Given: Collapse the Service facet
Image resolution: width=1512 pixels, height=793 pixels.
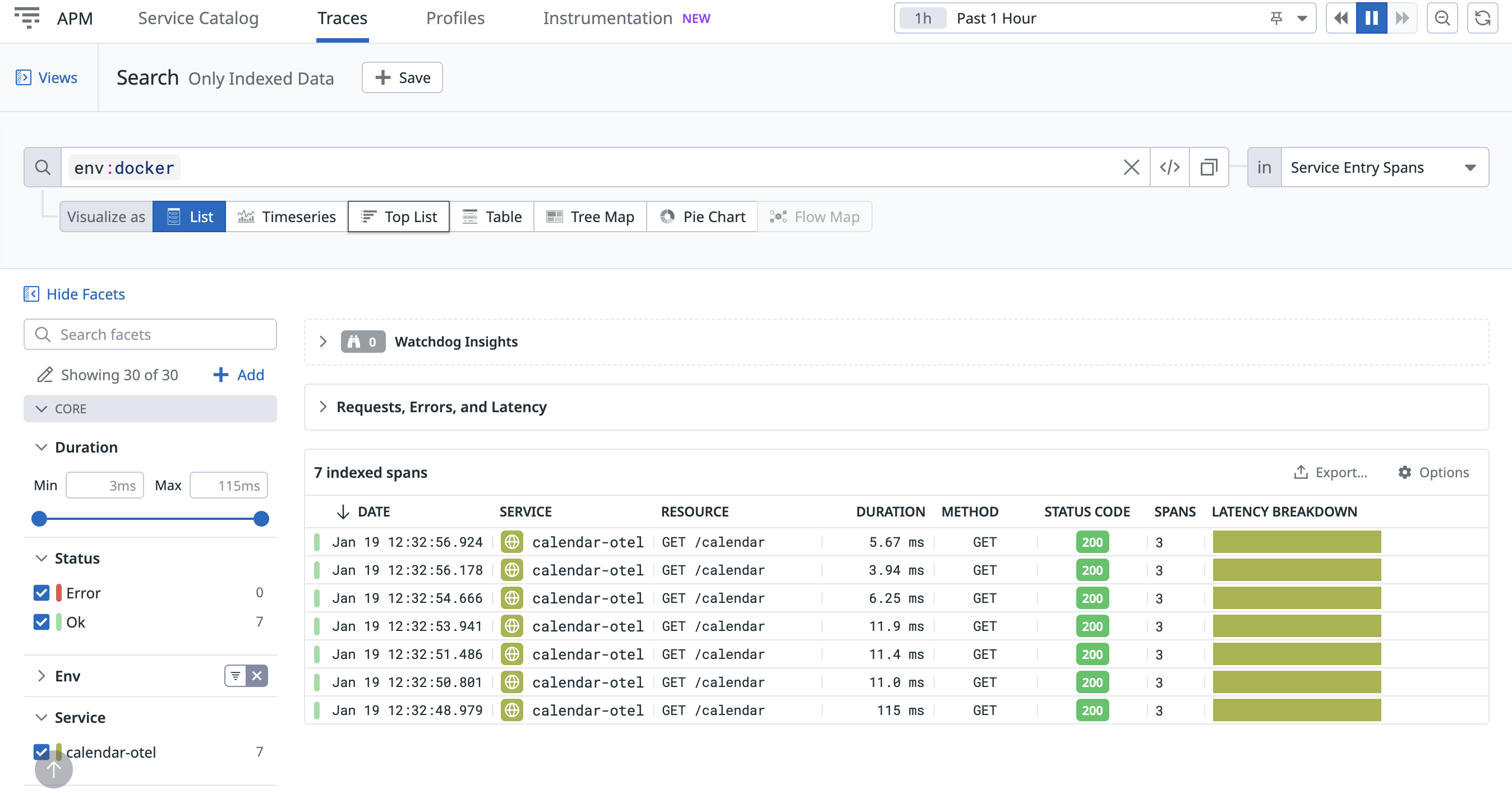Looking at the screenshot, I should point(41,717).
